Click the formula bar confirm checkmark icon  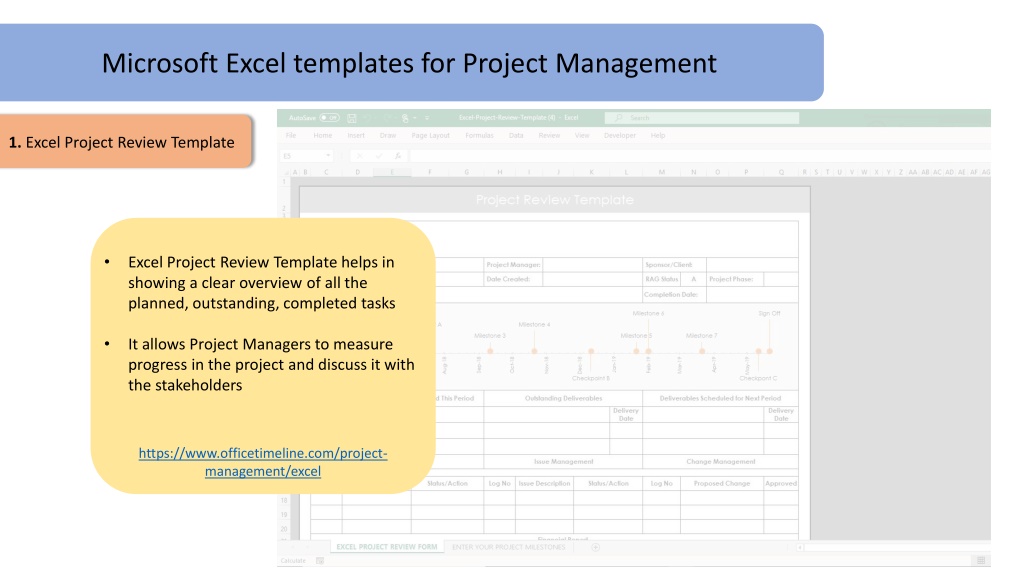[379, 156]
